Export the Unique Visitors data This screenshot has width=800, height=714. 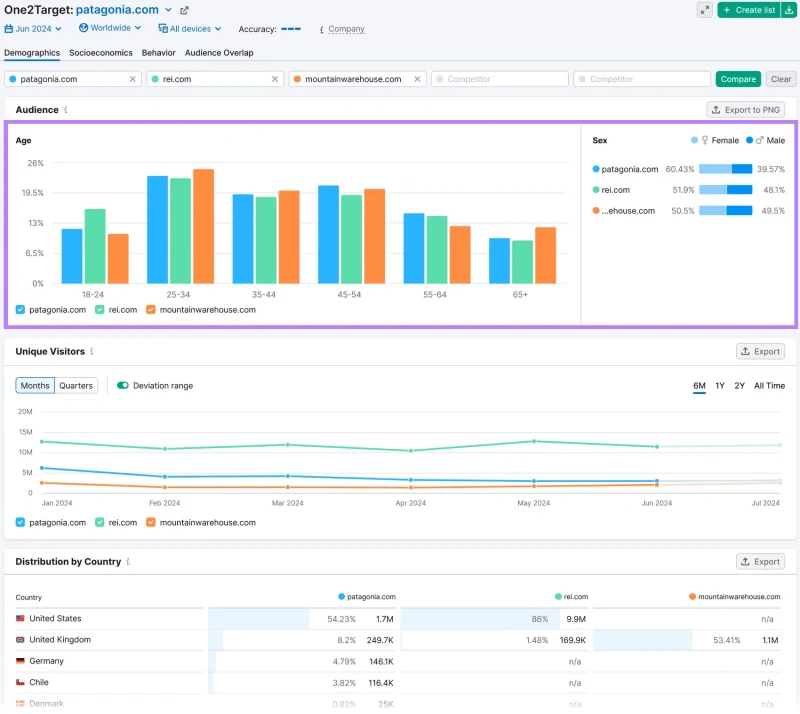coord(760,352)
